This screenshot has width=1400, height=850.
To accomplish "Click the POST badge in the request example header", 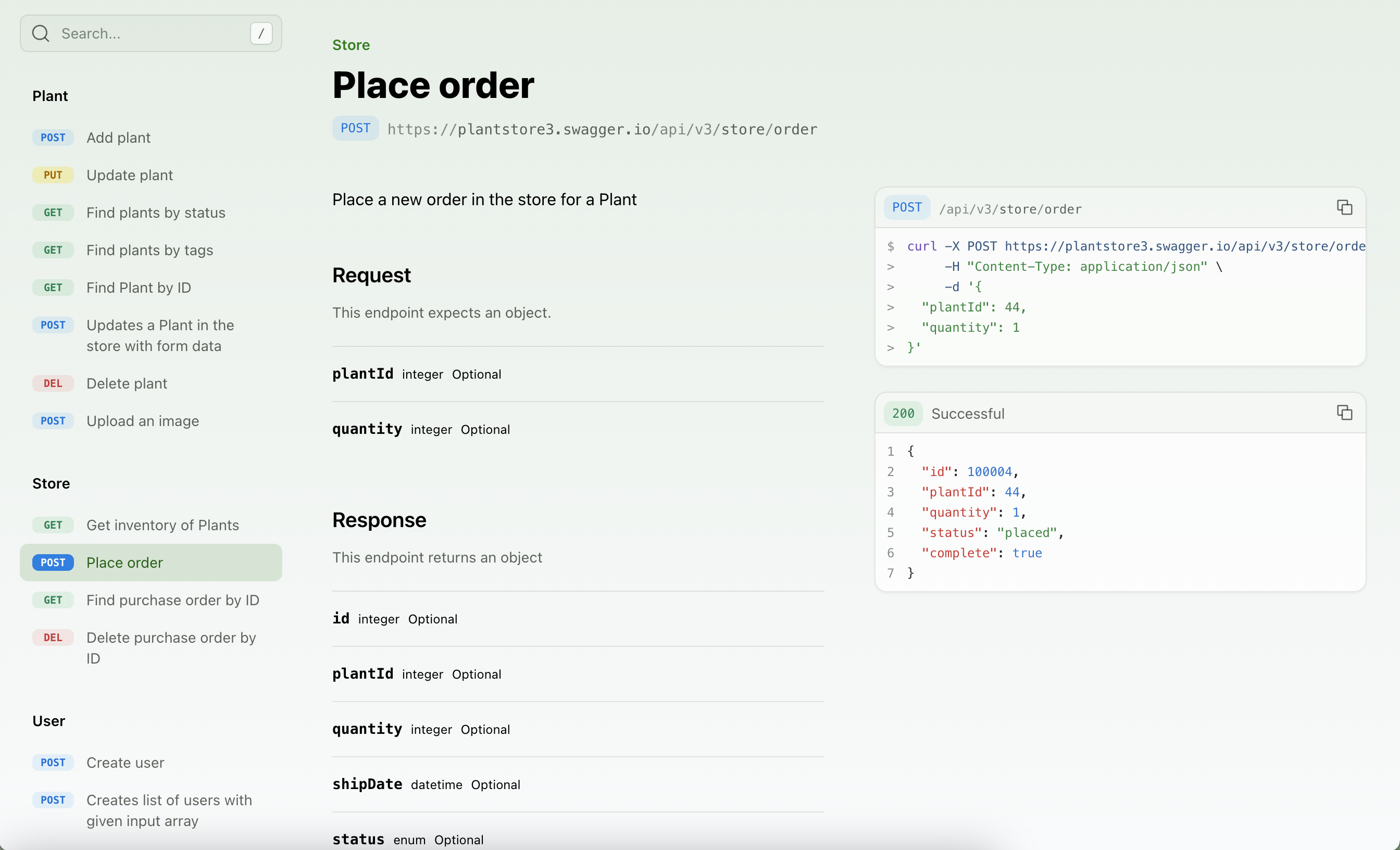I will click(906, 207).
